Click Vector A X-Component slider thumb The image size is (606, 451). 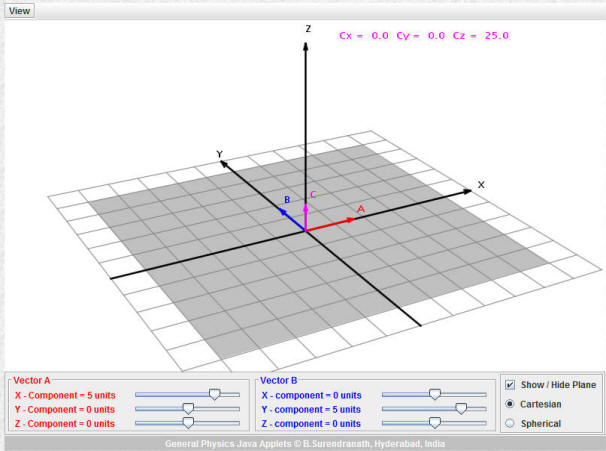[x=214, y=395]
